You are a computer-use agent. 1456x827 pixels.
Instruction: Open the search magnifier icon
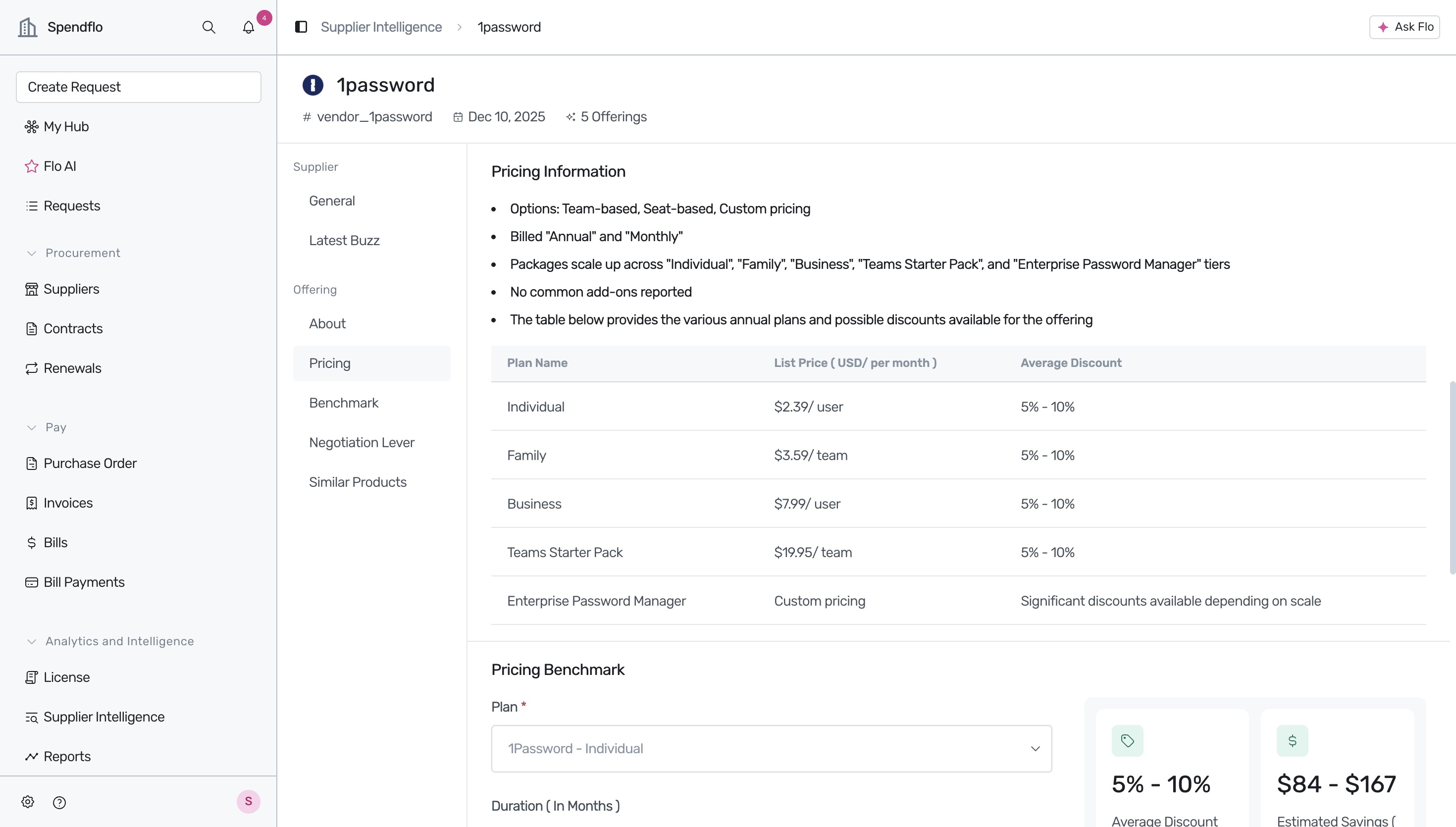208,27
